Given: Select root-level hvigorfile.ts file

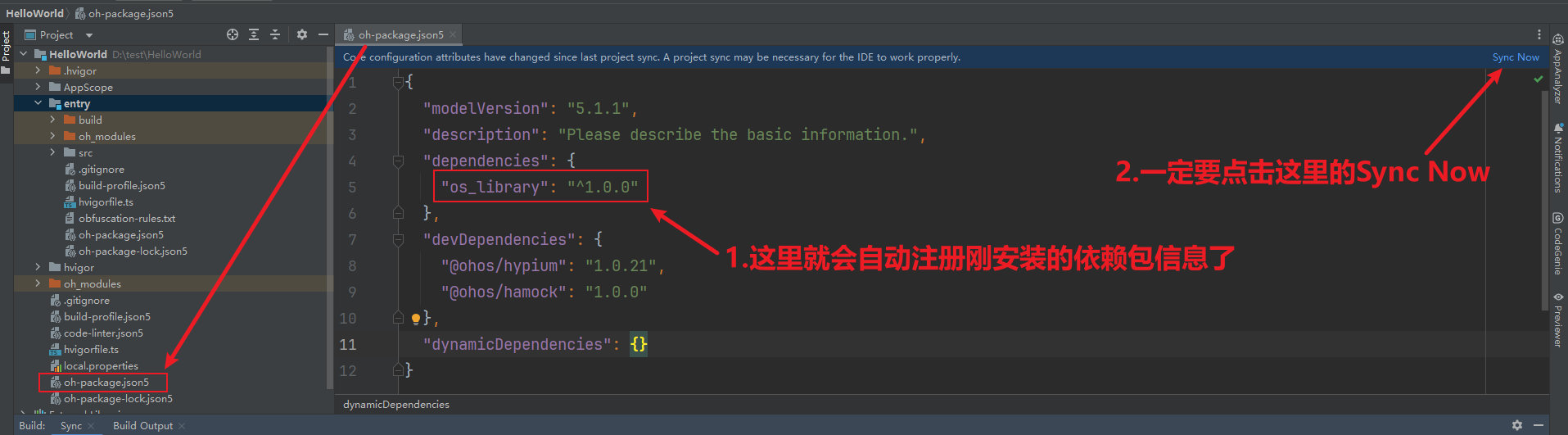Looking at the screenshot, I should pyautogui.click(x=91, y=349).
